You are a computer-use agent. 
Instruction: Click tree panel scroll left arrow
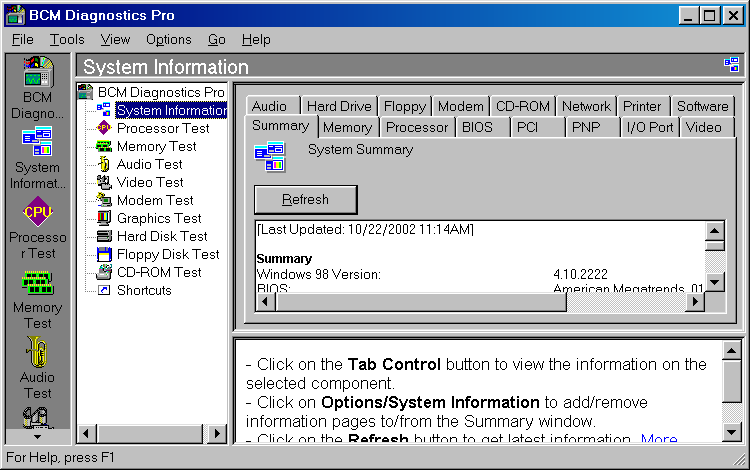[87, 434]
